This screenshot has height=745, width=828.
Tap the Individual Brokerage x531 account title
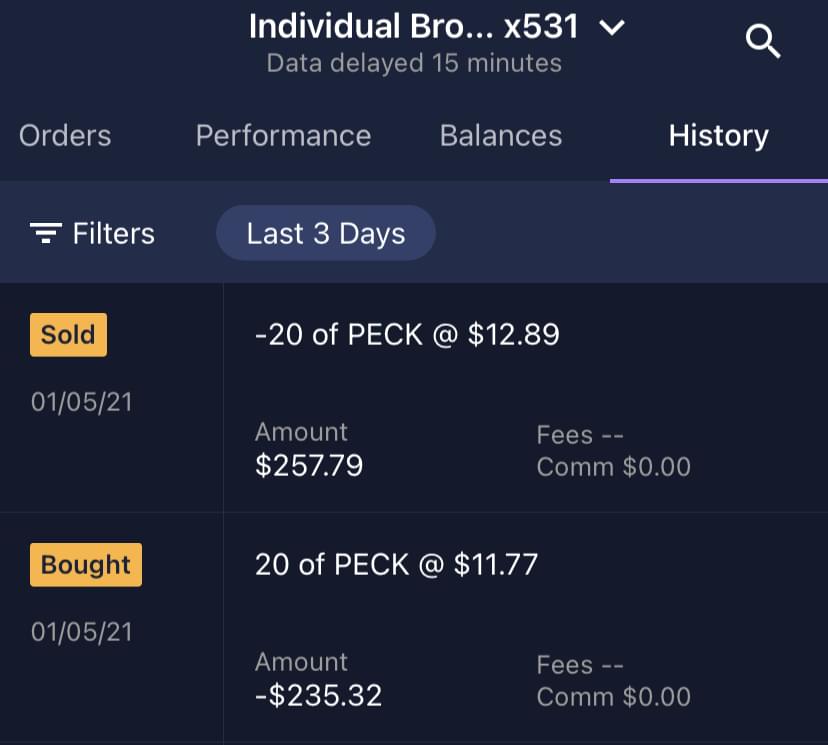click(414, 27)
